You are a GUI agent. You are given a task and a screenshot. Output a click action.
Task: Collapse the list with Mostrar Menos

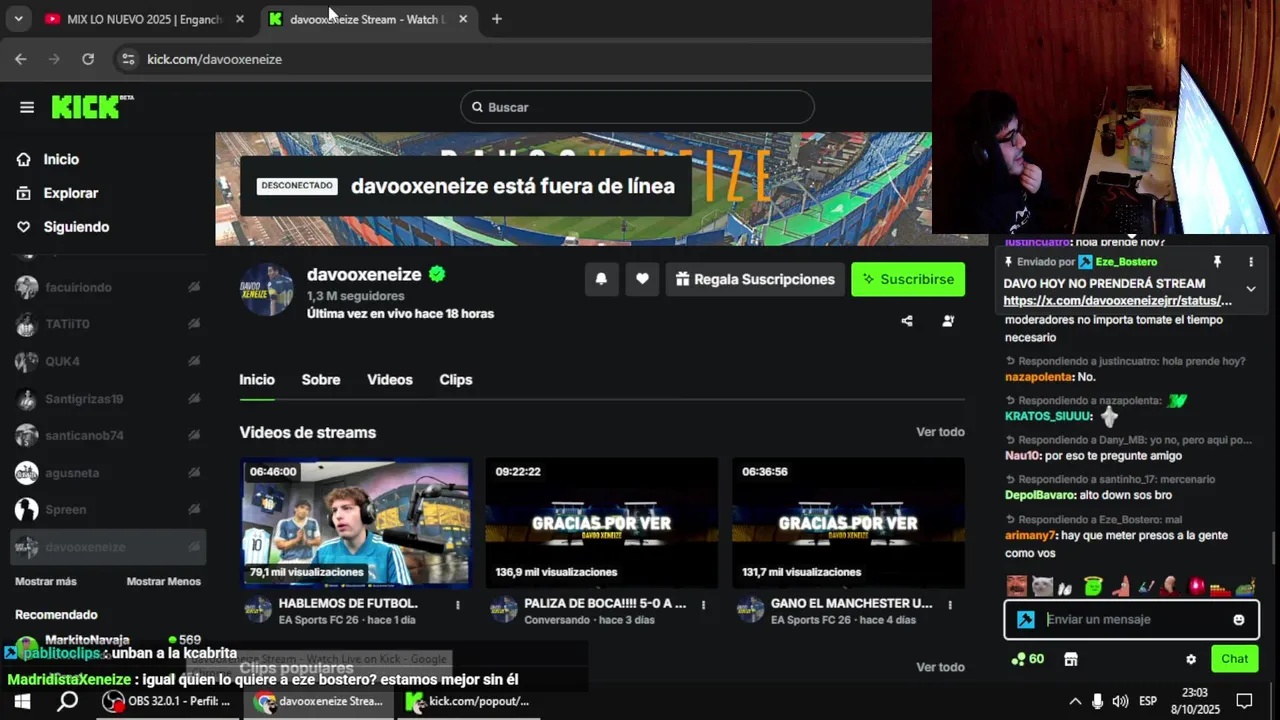[x=163, y=581]
